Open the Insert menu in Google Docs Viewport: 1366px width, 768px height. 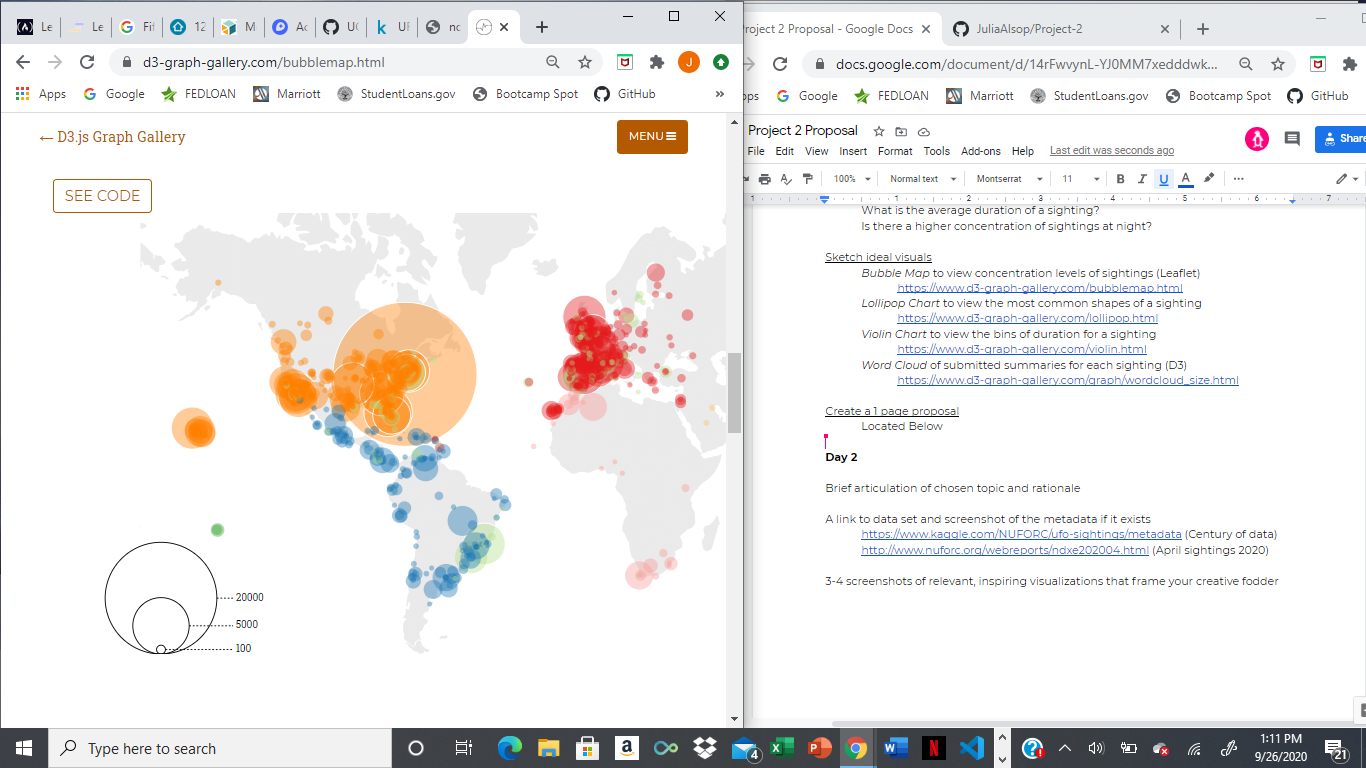tap(853, 151)
